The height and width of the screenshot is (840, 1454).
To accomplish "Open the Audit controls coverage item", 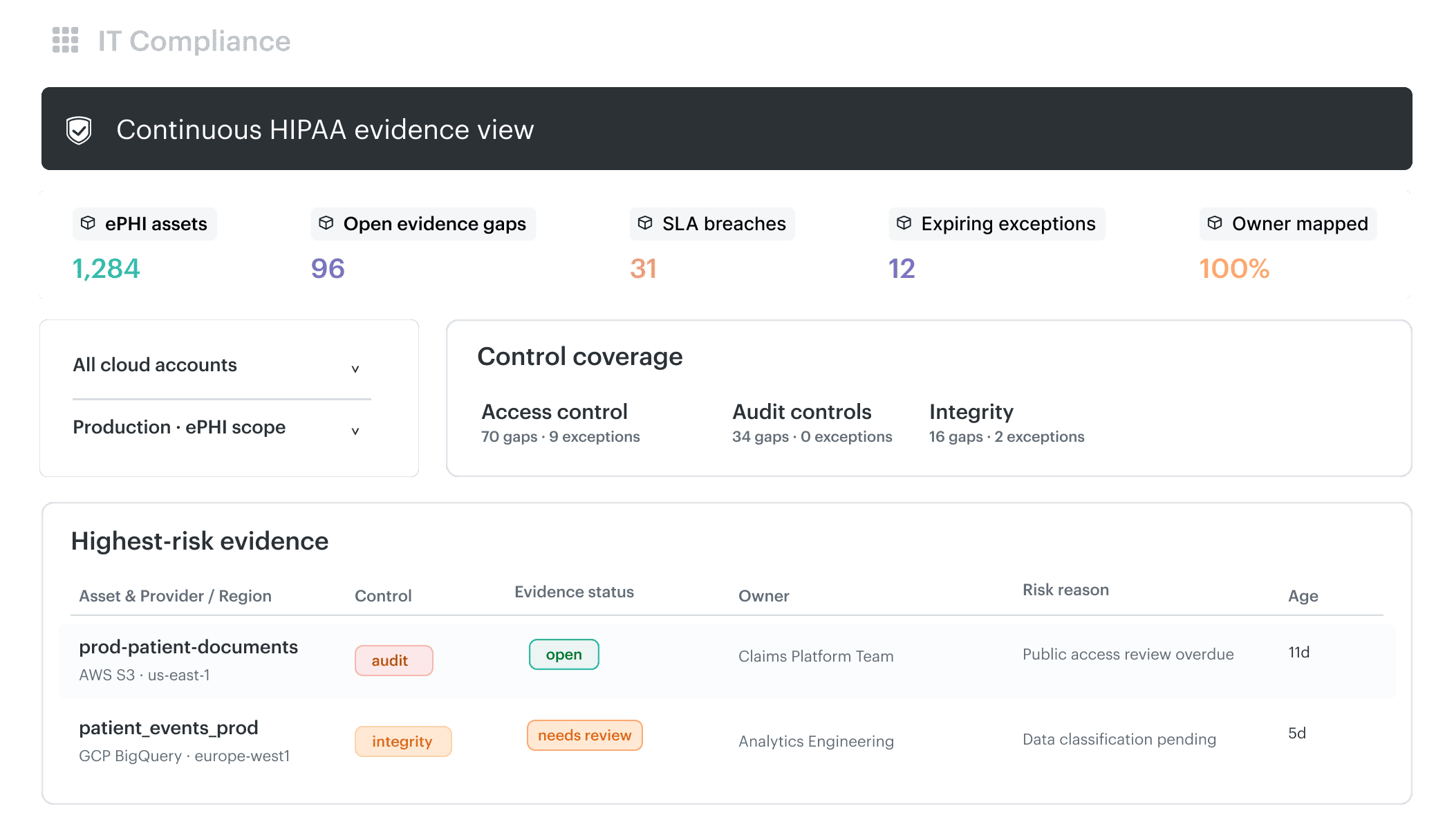I will (812, 423).
